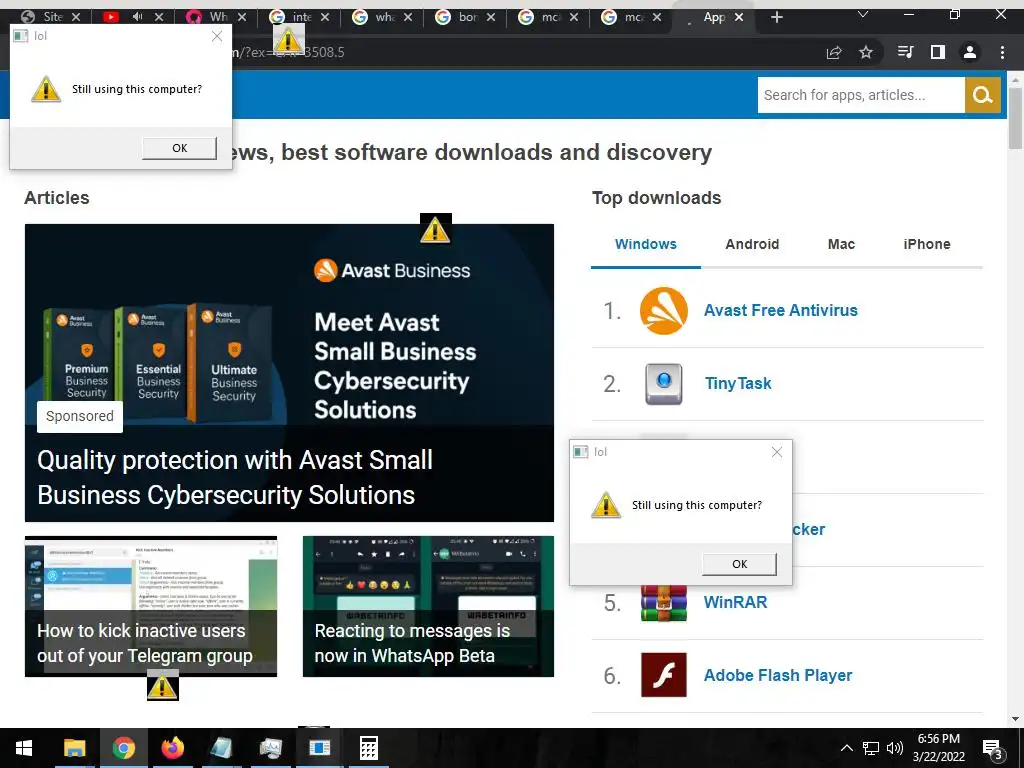Click the TinyTask app icon
The image size is (1024, 768).
664,383
